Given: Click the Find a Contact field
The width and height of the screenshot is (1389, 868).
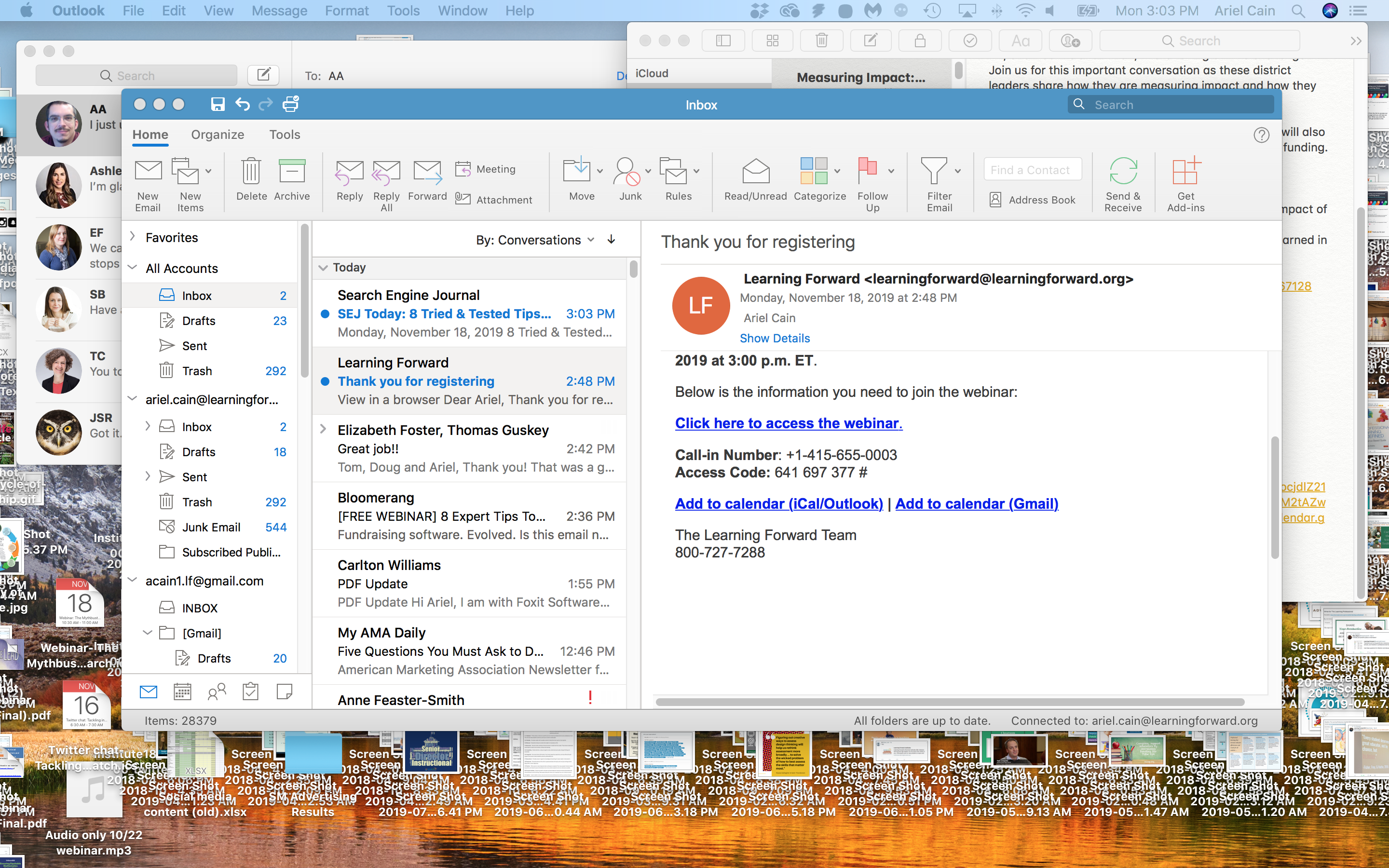Looking at the screenshot, I should click(x=1032, y=170).
